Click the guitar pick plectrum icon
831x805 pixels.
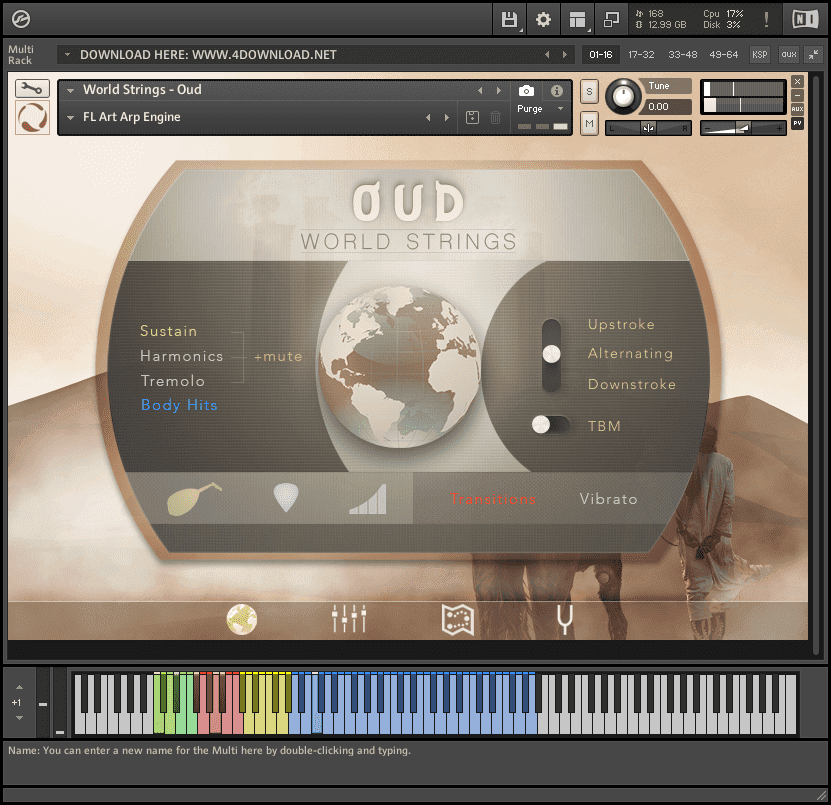click(286, 498)
